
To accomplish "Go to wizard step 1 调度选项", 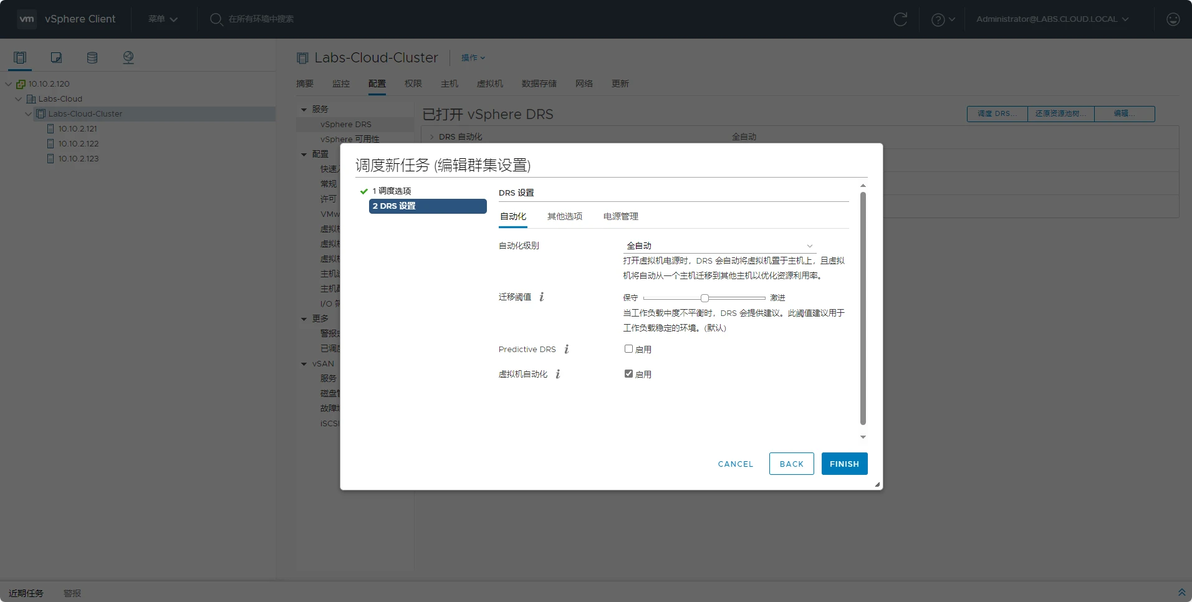I will 392,192.
